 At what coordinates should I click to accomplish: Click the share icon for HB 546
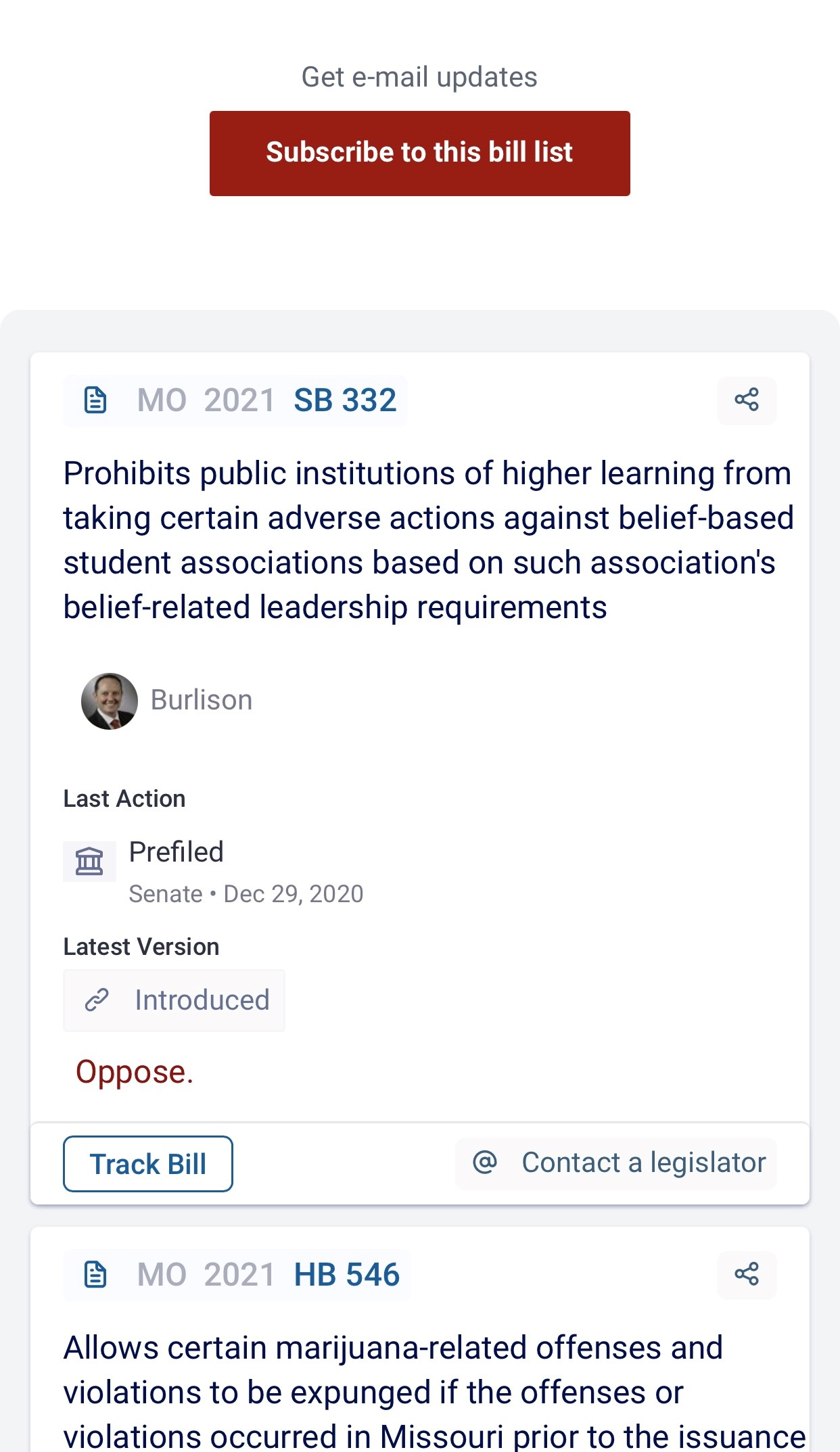pyautogui.click(x=747, y=1275)
